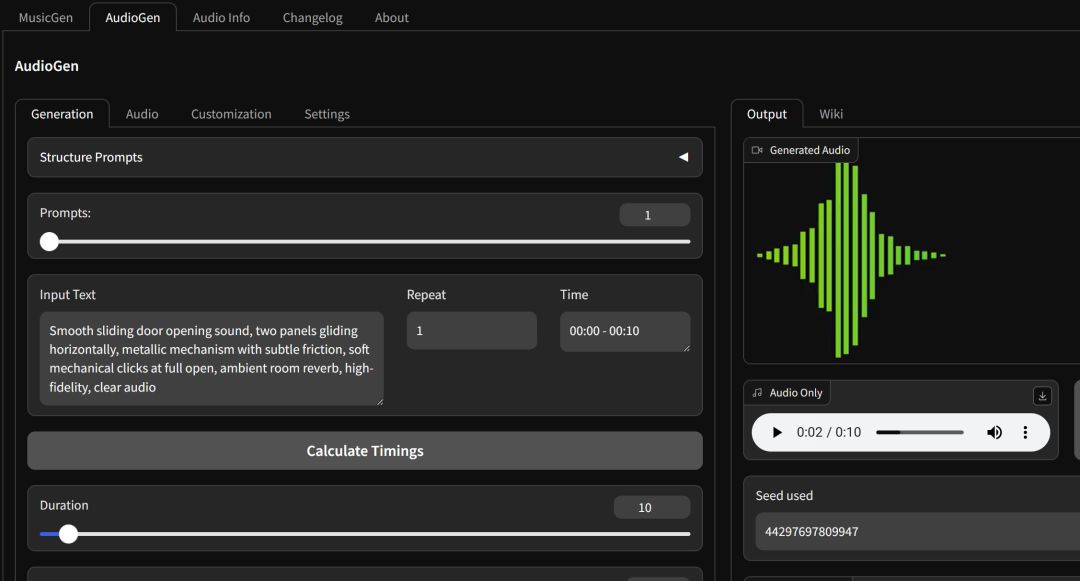Open the Audio Info tab
1080x581 pixels.
pos(221,17)
